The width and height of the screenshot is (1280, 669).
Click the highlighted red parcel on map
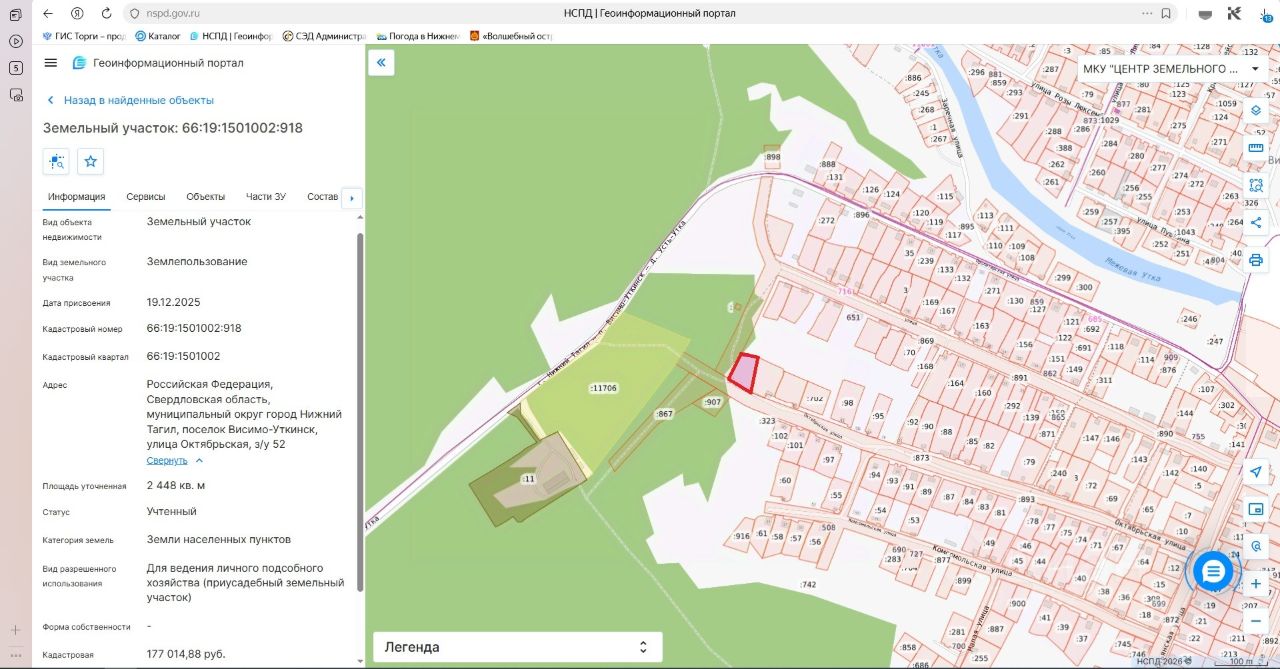(743, 373)
